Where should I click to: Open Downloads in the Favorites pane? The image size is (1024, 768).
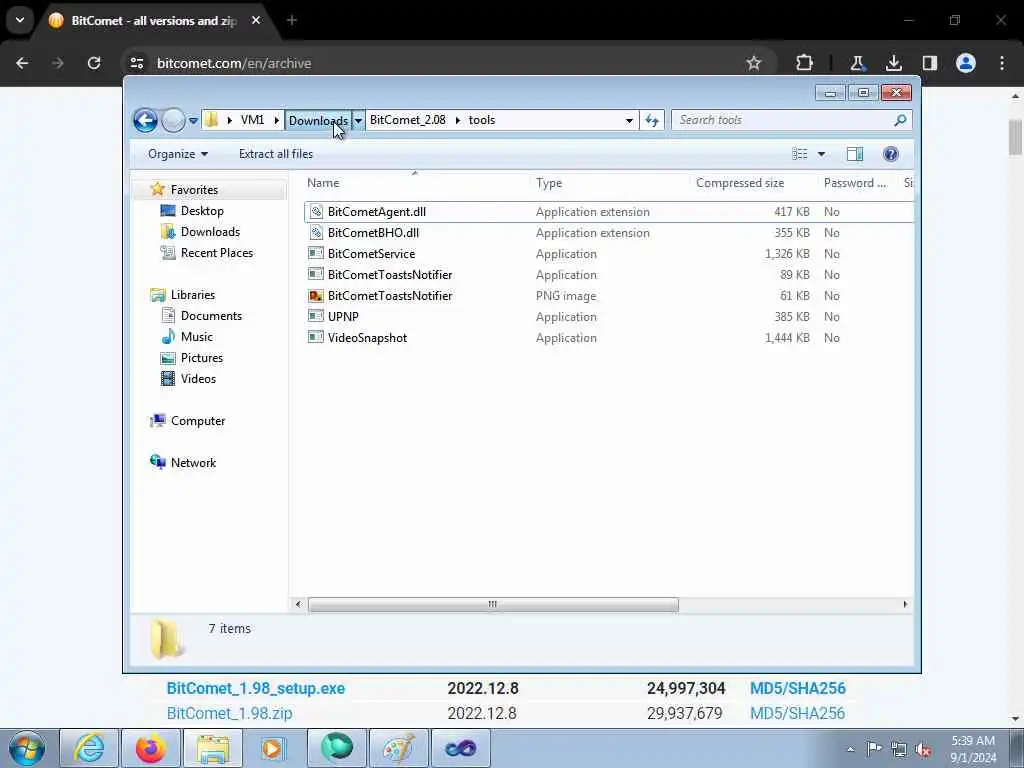coord(210,232)
